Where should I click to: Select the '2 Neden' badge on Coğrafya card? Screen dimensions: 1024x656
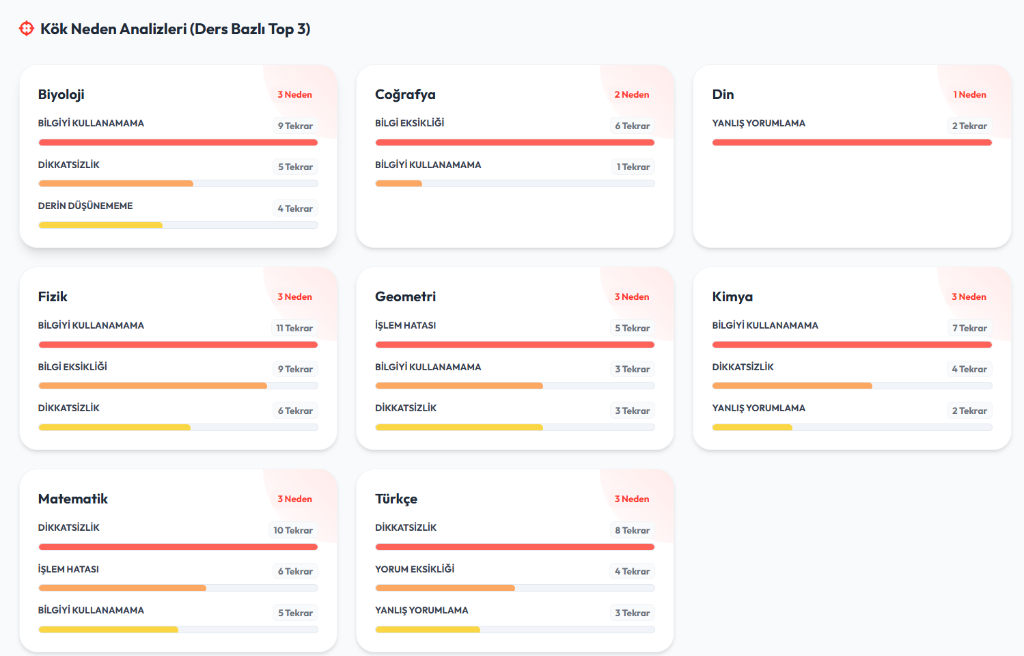click(632, 95)
